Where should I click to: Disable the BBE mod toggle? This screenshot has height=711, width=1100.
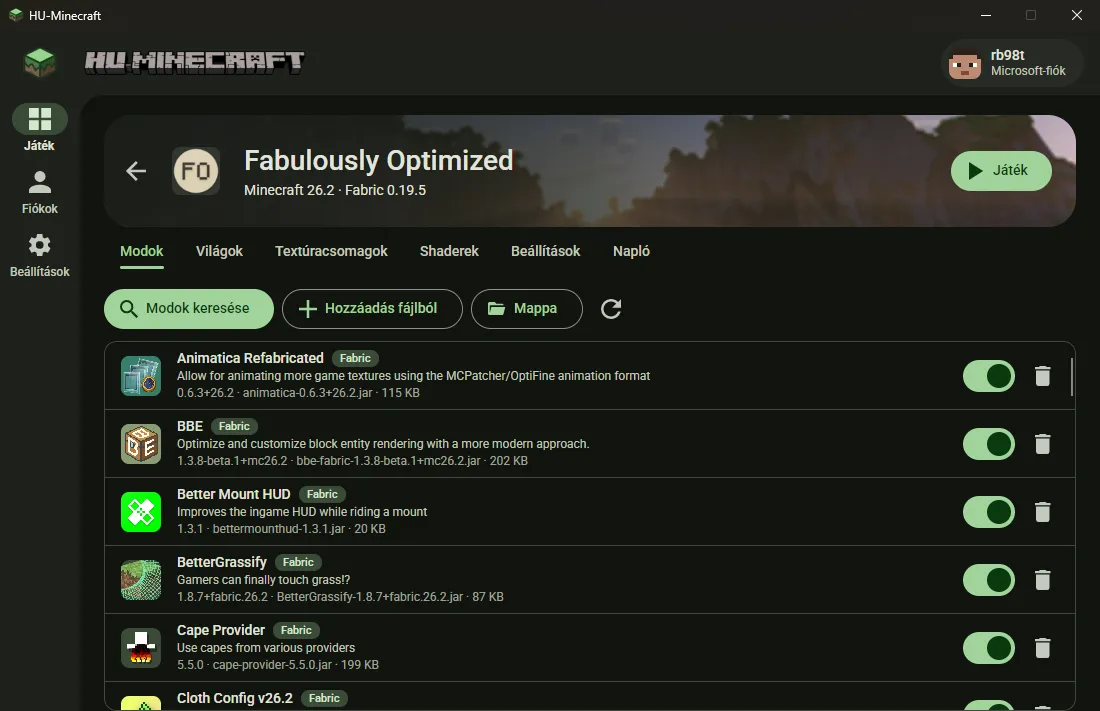point(988,444)
